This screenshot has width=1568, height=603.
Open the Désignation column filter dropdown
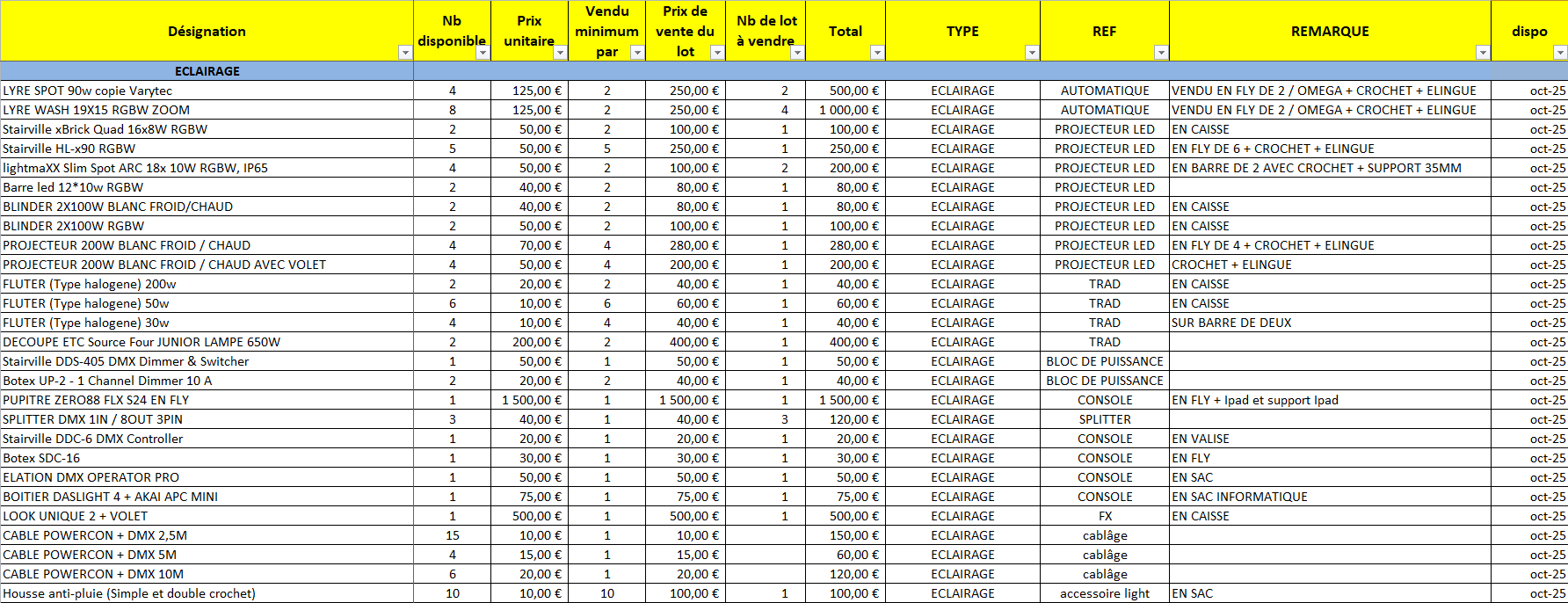click(x=405, y=53)
